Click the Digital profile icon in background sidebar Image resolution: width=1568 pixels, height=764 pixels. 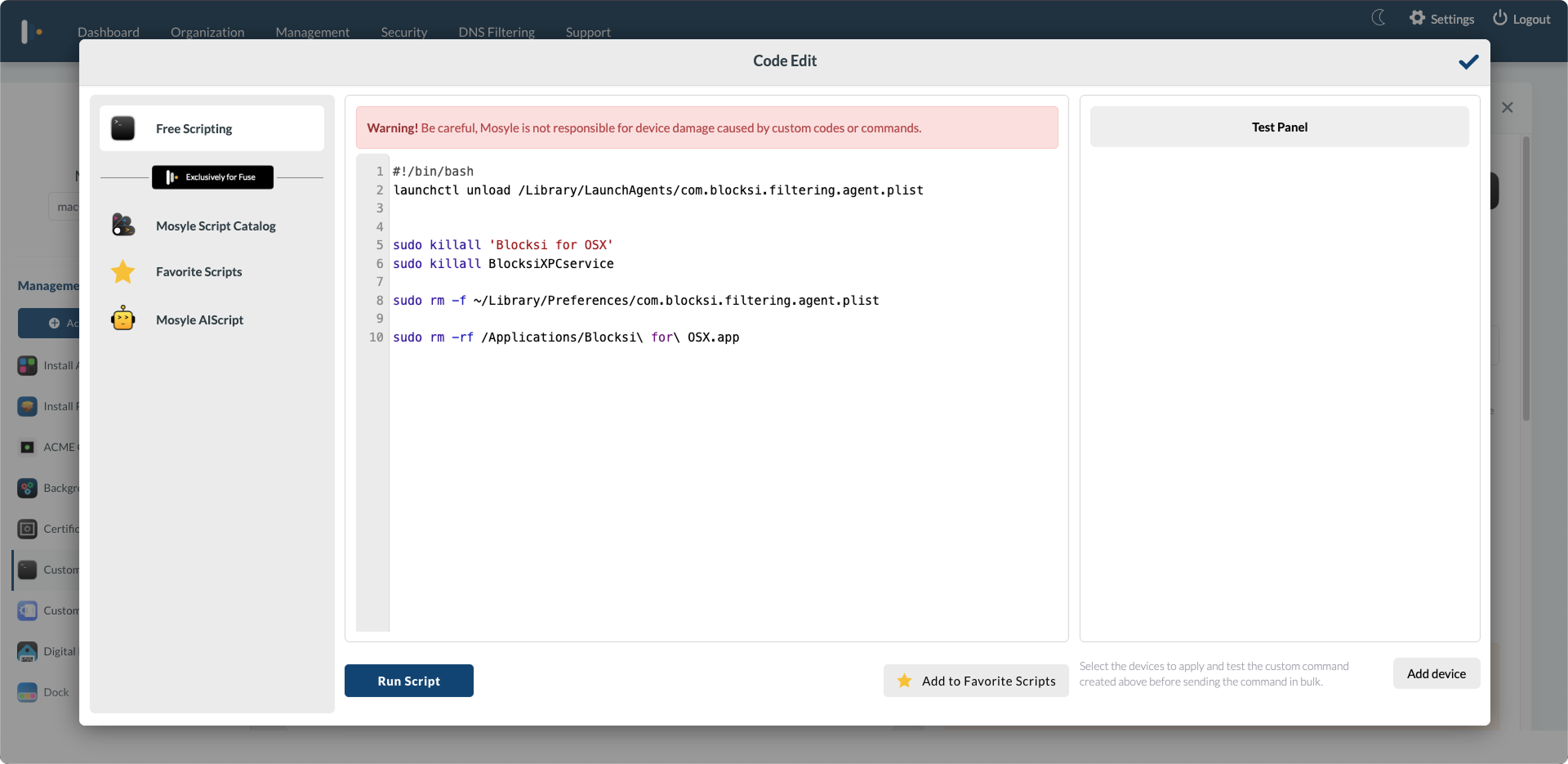tap(28, 651)
